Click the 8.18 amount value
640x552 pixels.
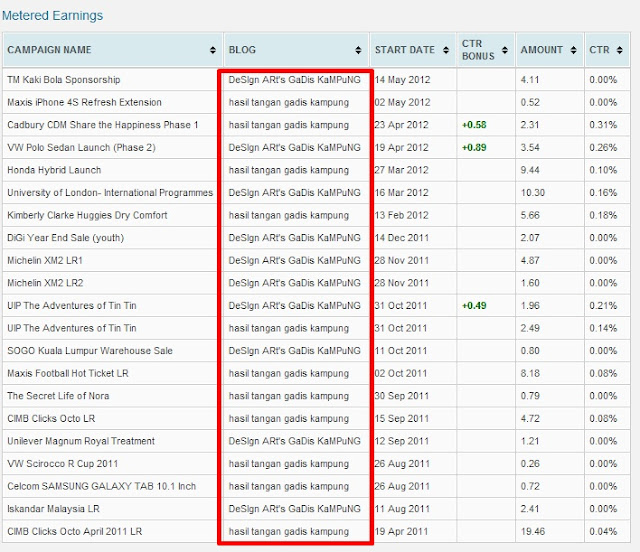pos(530,373)
